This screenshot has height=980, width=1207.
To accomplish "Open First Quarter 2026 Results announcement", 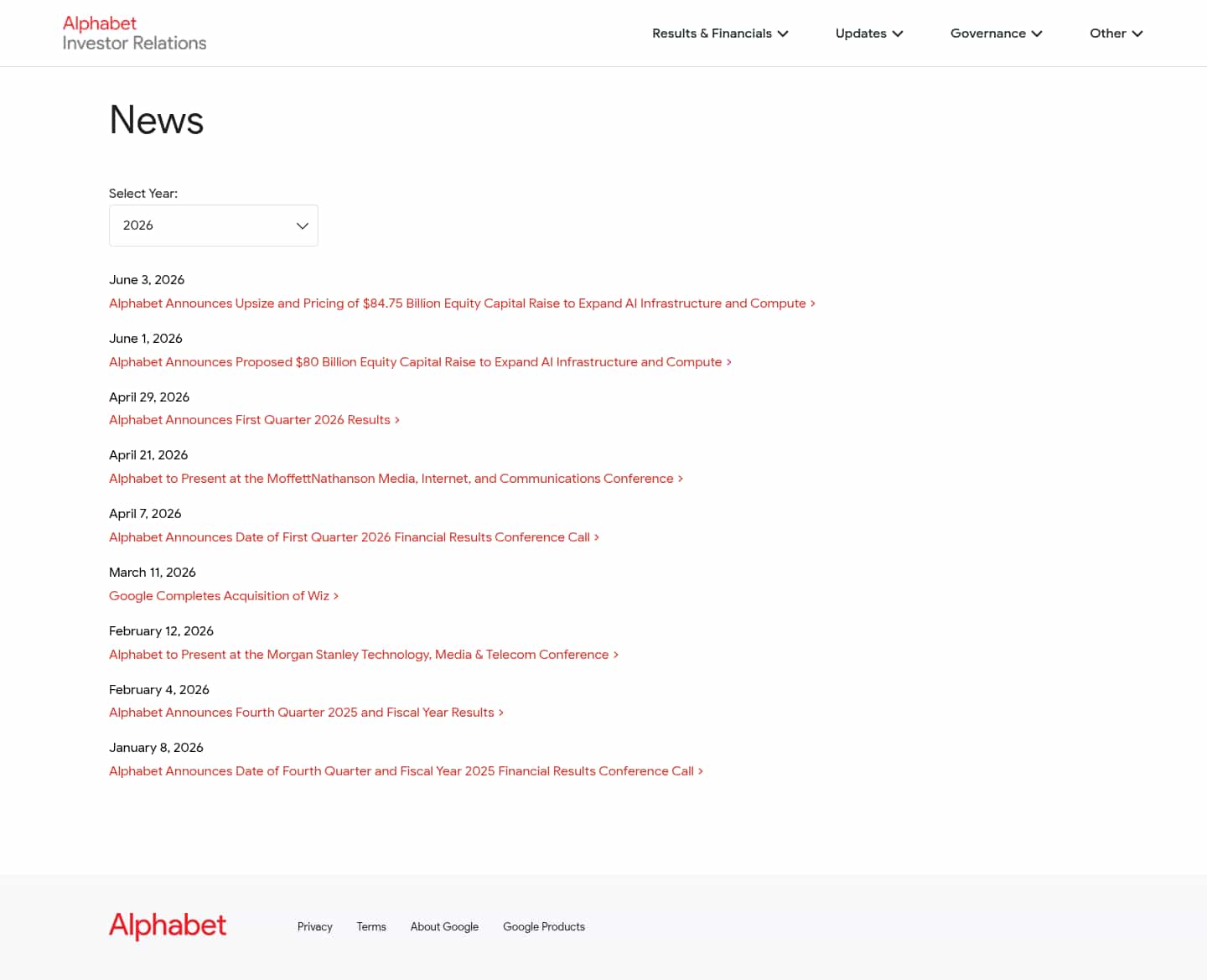I will pos(254,420).
